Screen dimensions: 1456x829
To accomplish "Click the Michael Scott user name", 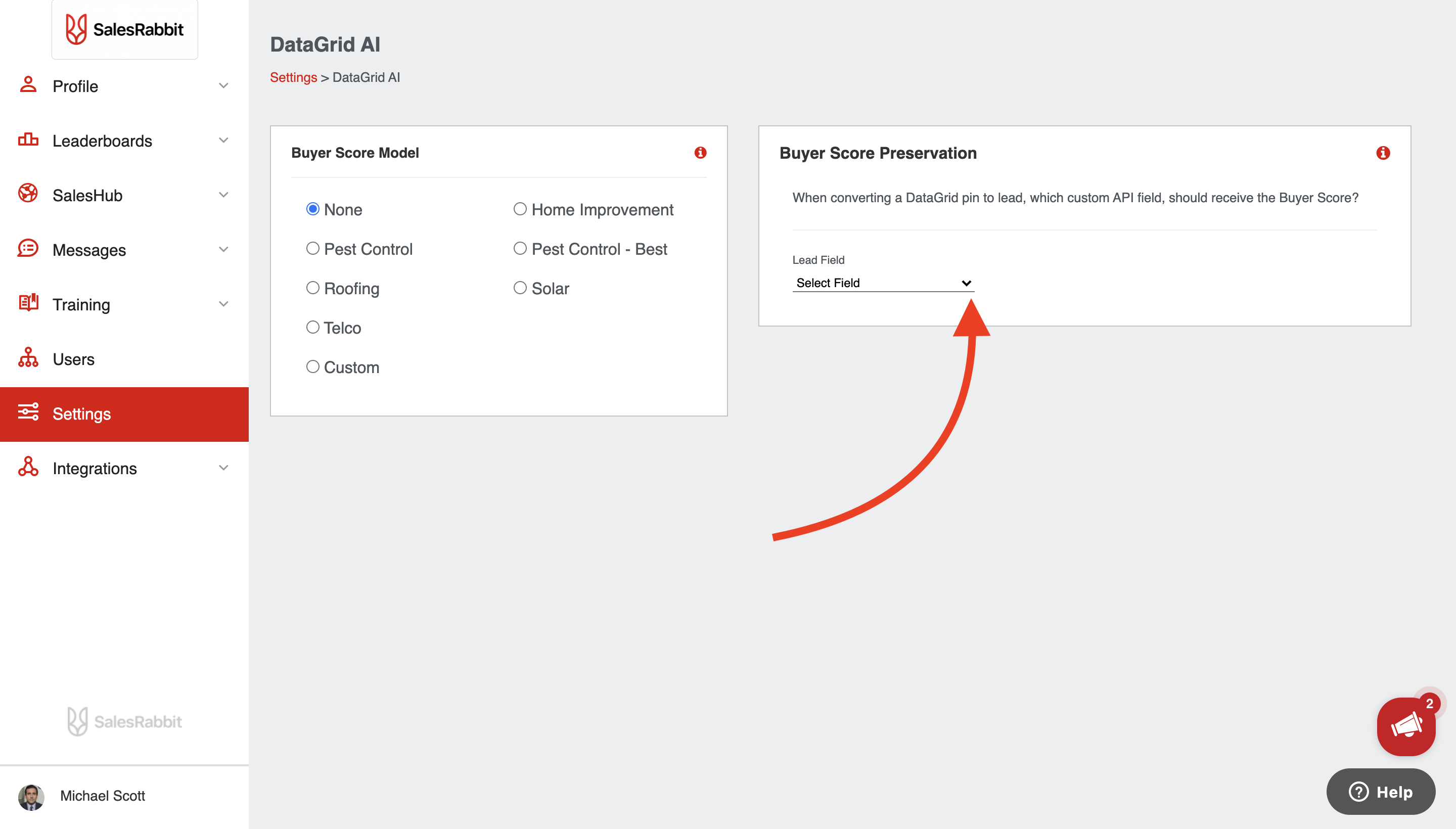I will pos(103,796).
